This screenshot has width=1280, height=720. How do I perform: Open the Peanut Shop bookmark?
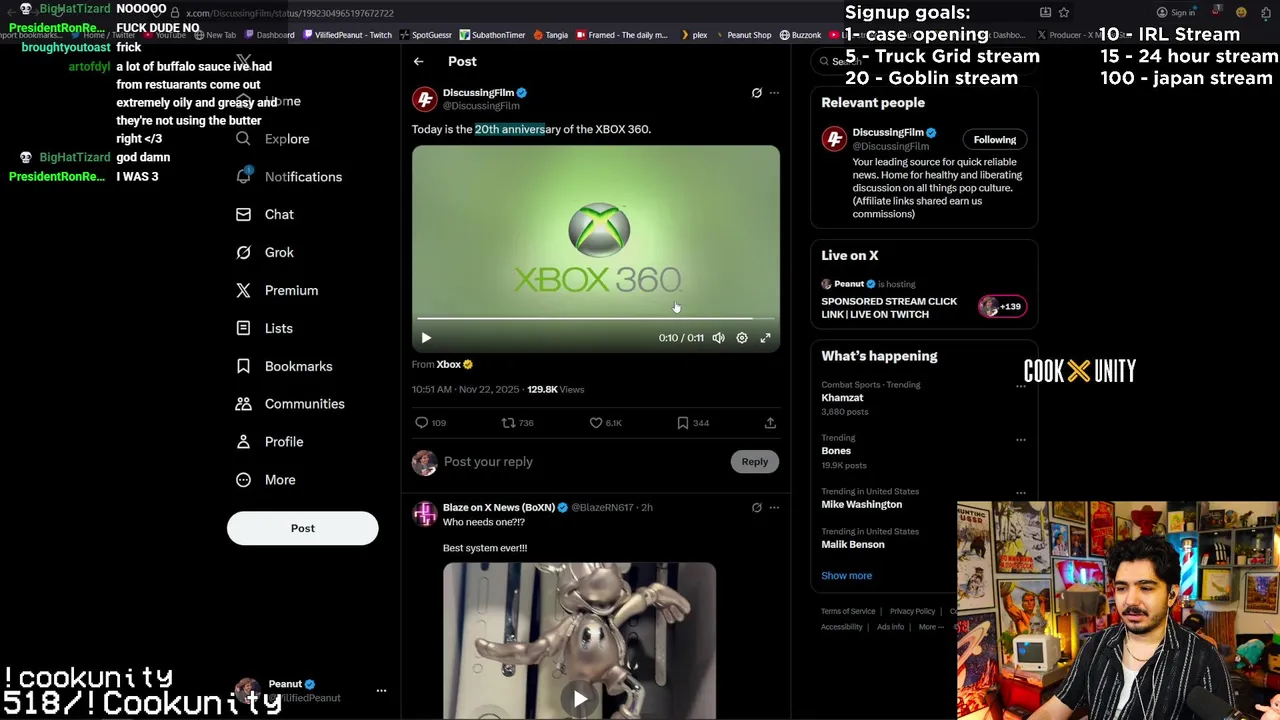pos(743,35)
